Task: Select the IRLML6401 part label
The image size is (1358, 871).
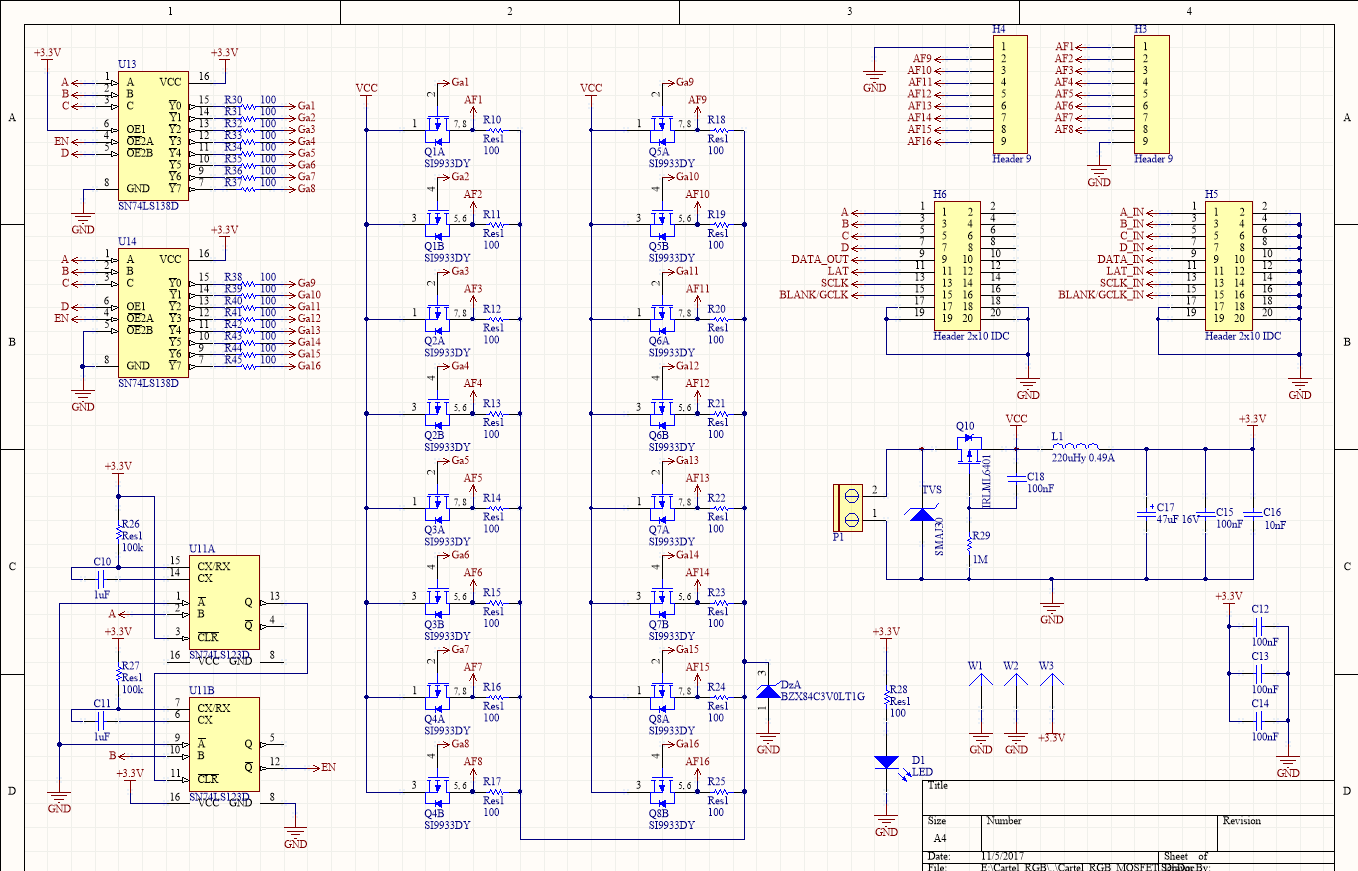Action: click(986, 479)
